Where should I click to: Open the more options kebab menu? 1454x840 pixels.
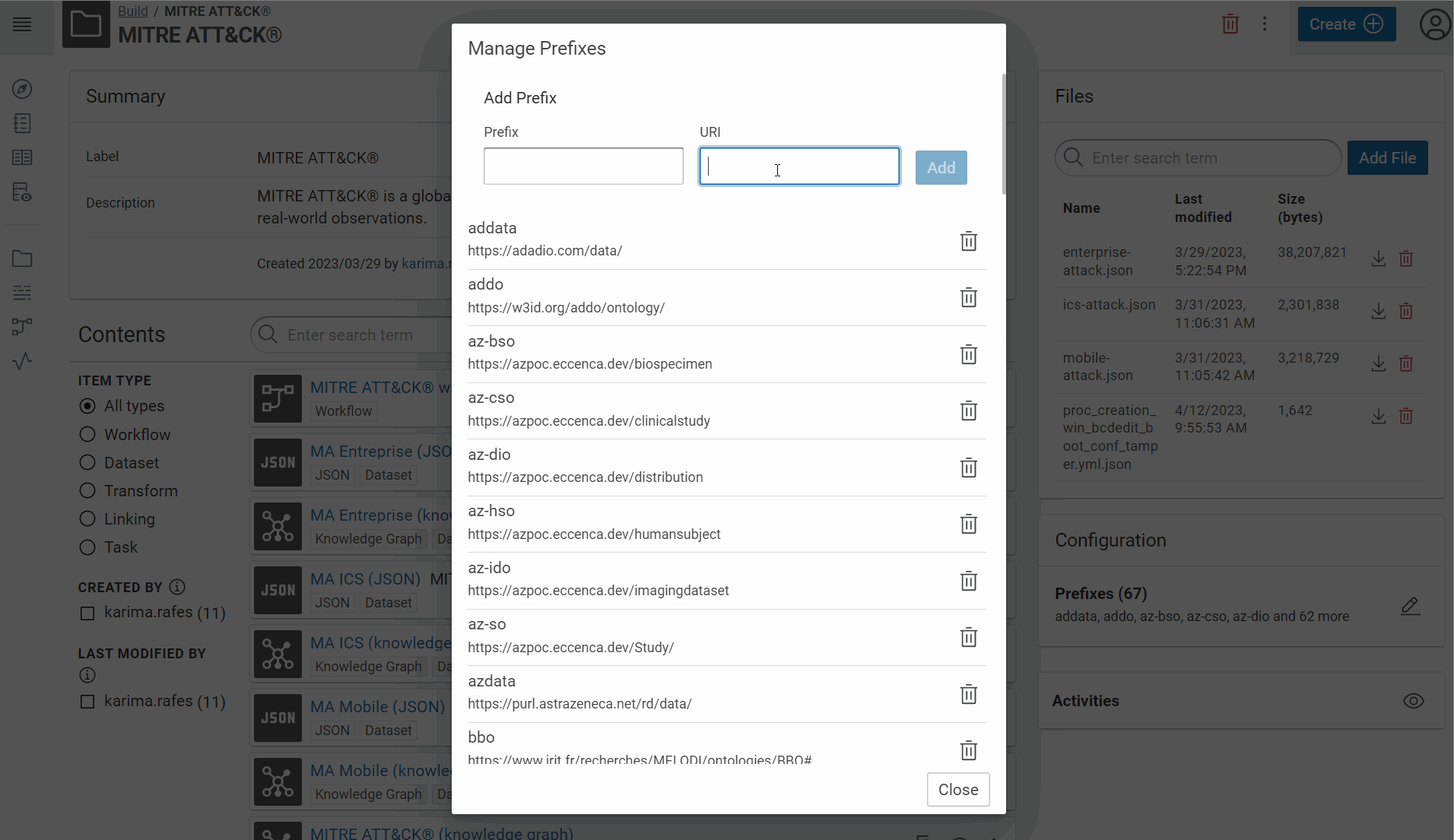(x=1265, y=24)
